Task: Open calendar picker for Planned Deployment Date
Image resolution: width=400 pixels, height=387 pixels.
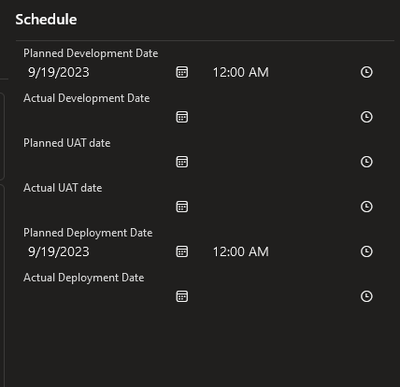Action: [182, 252]
